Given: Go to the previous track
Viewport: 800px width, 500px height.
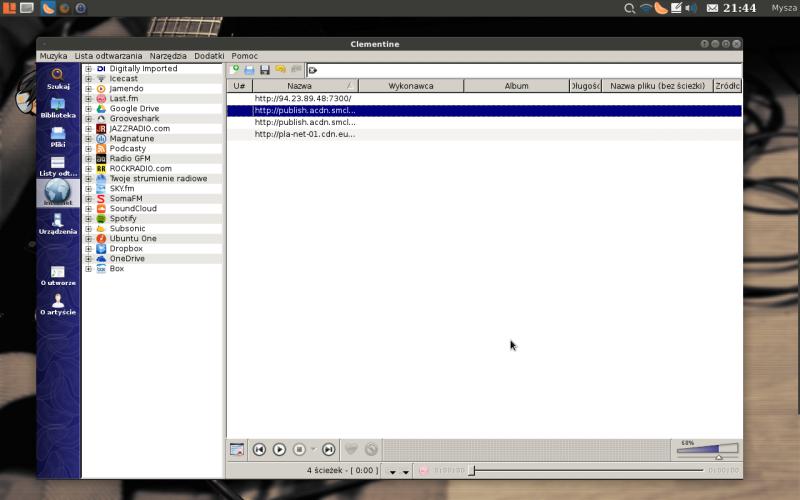Looking at the screenshot, I should [x=259, y=450].
